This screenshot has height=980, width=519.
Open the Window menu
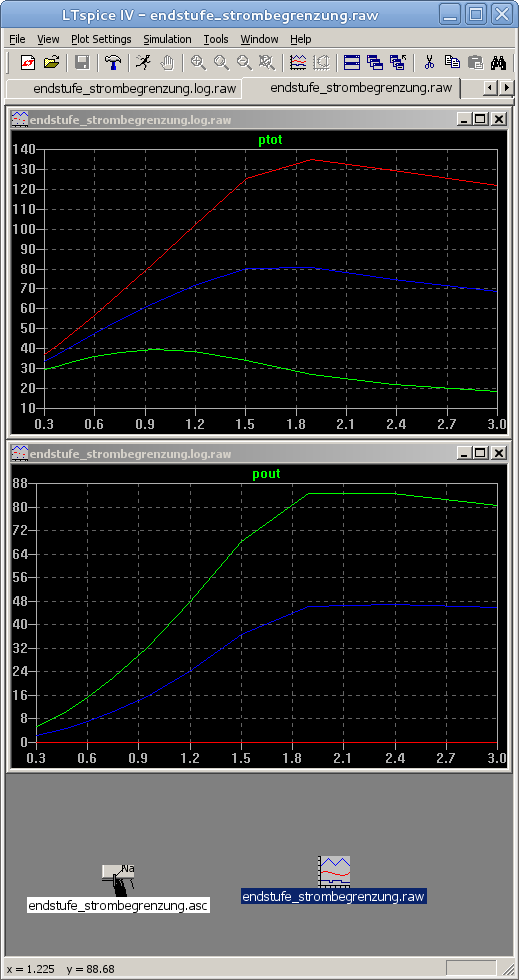260,39
